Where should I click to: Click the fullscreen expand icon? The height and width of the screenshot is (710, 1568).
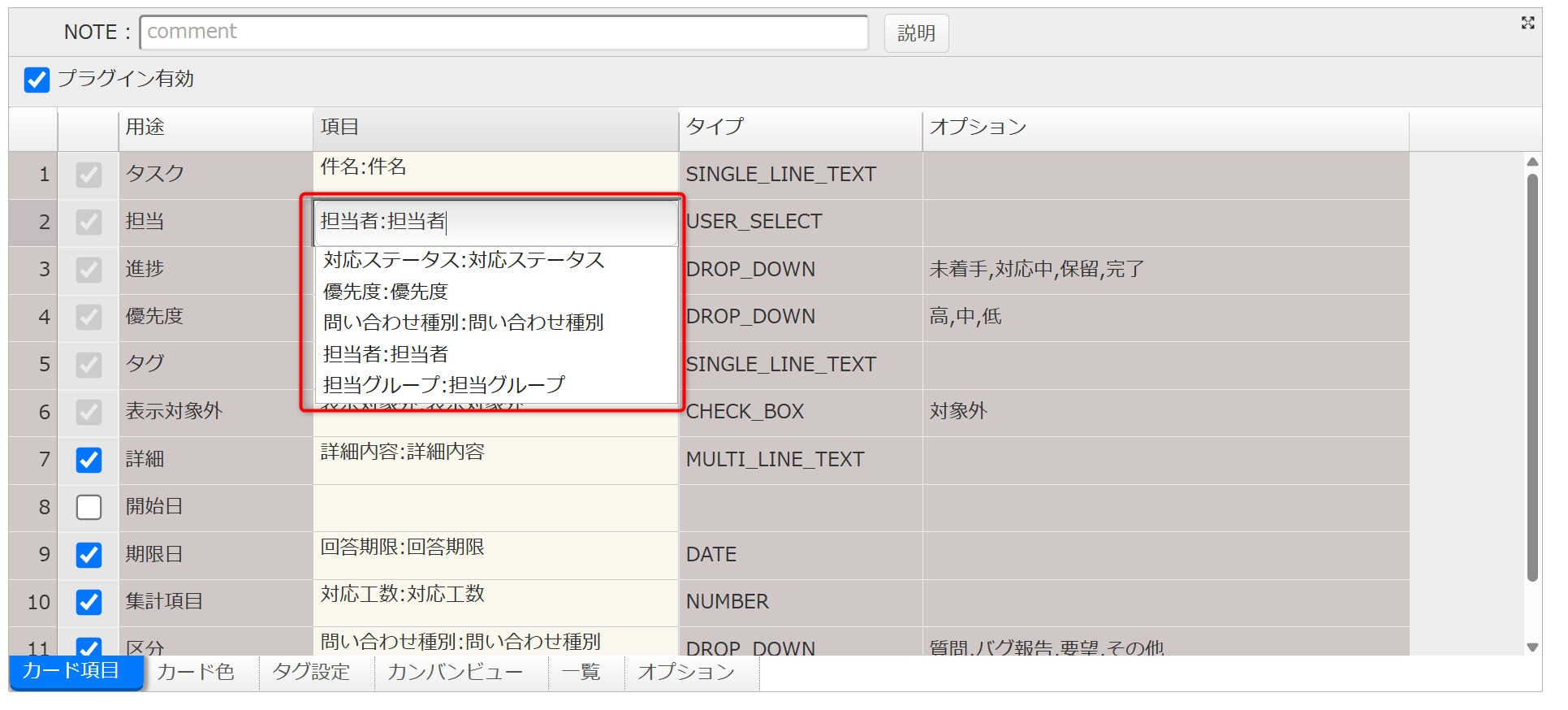point(1527,23)
